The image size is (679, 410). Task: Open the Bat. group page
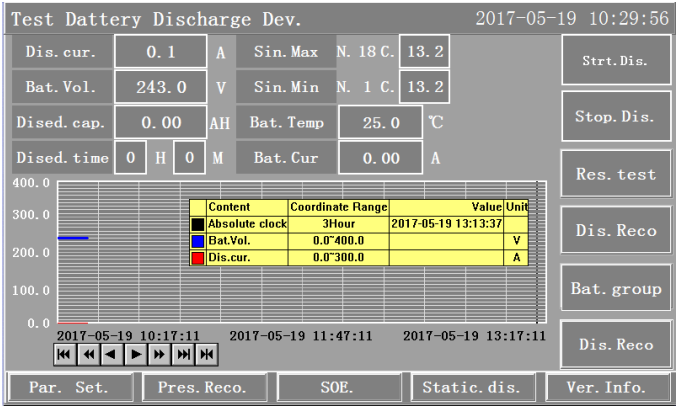[614, 289]
